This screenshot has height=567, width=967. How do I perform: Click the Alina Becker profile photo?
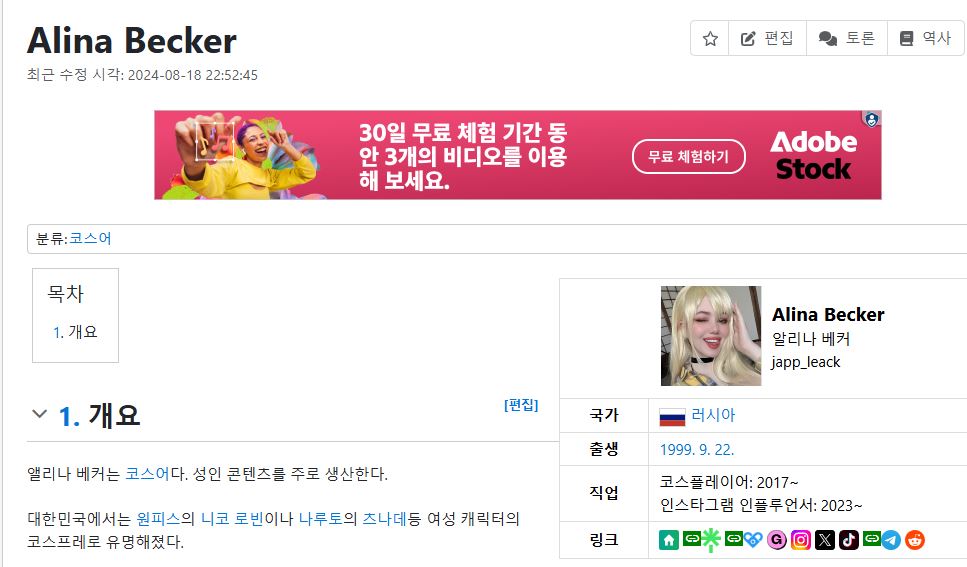[711, 336]
